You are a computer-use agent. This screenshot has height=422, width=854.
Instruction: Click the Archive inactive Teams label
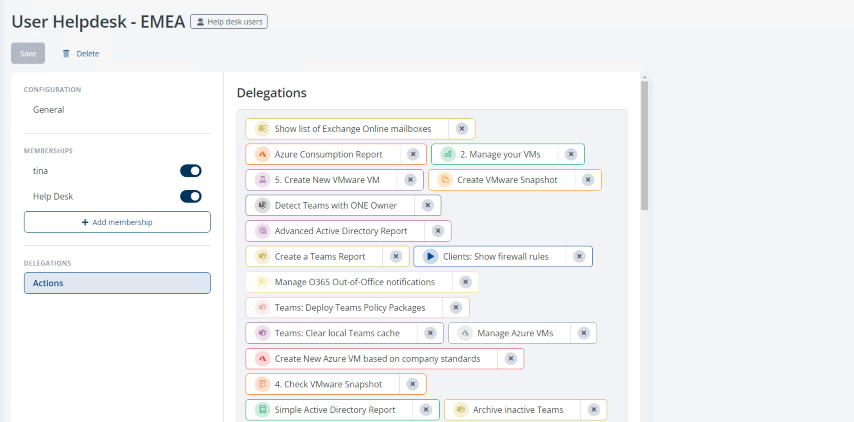[x=518, y=410]
